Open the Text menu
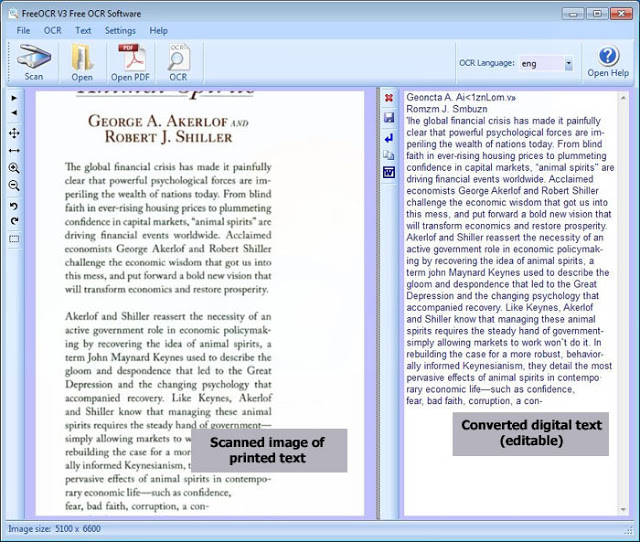The width and height of the screenshot is (640, 542). 83,31
